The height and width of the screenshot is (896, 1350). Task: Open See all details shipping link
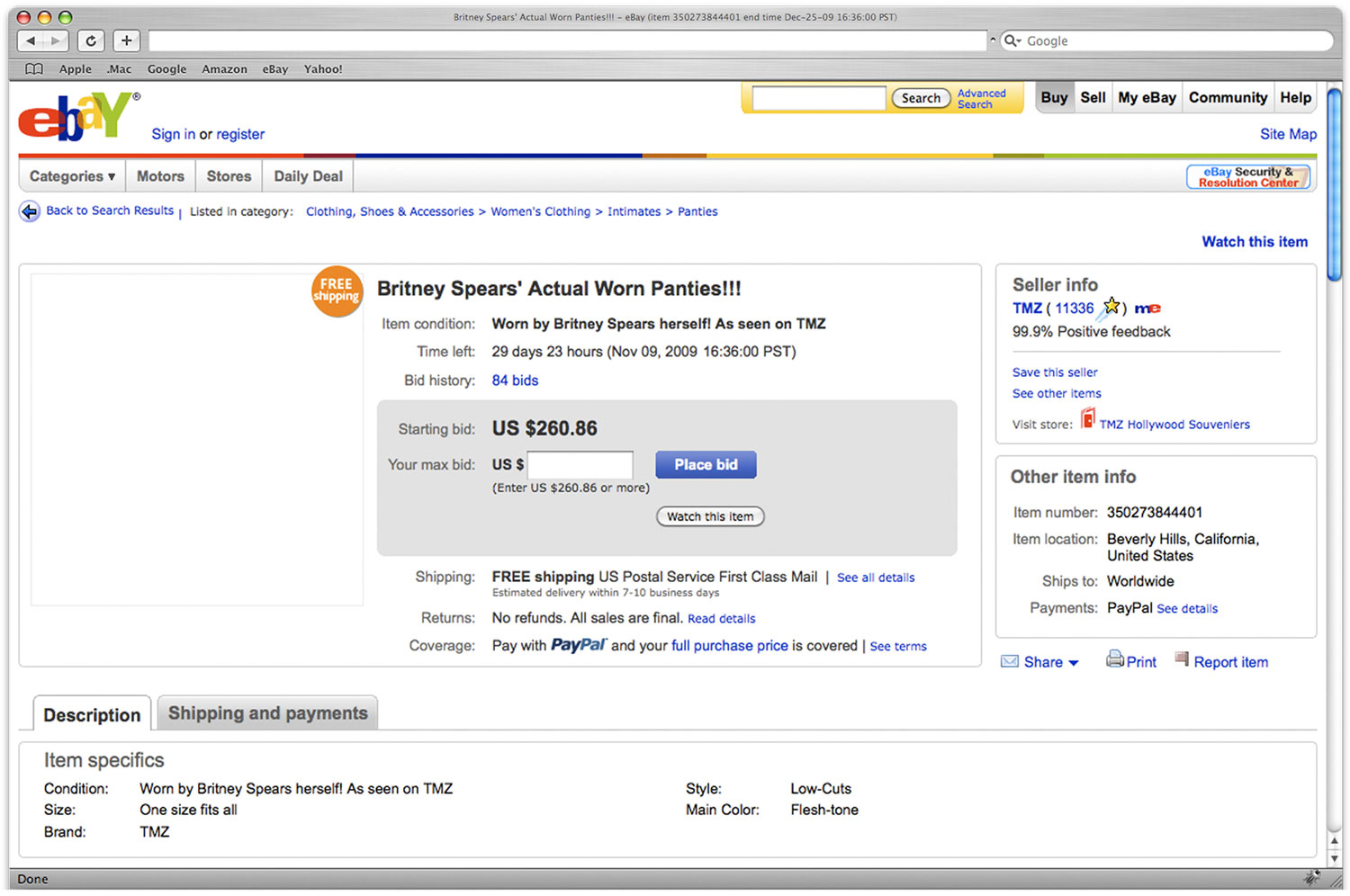(876, 578)
